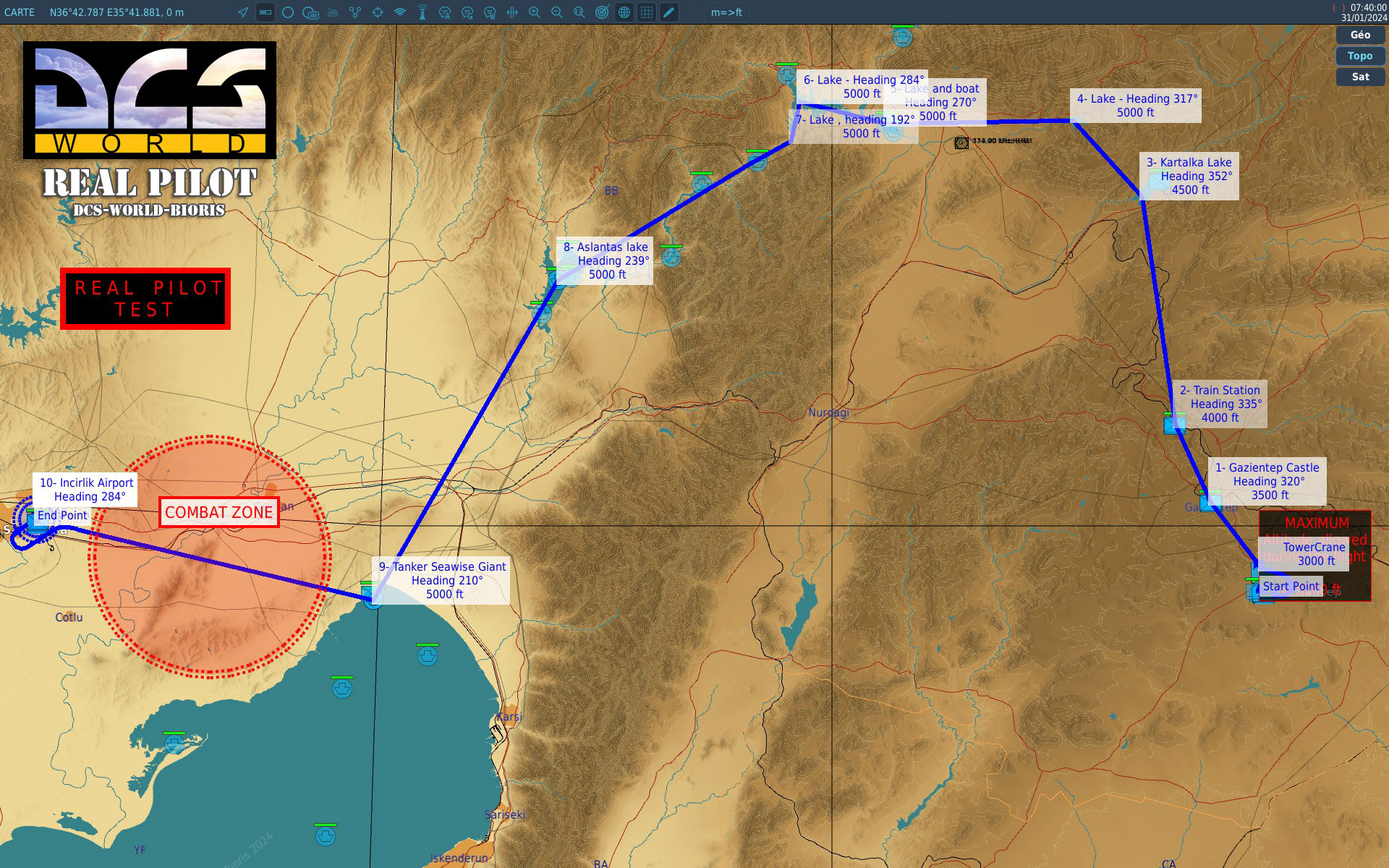1389x868 pixels.
Task: Switch map to Sat mode
Action: point(1360,77)
